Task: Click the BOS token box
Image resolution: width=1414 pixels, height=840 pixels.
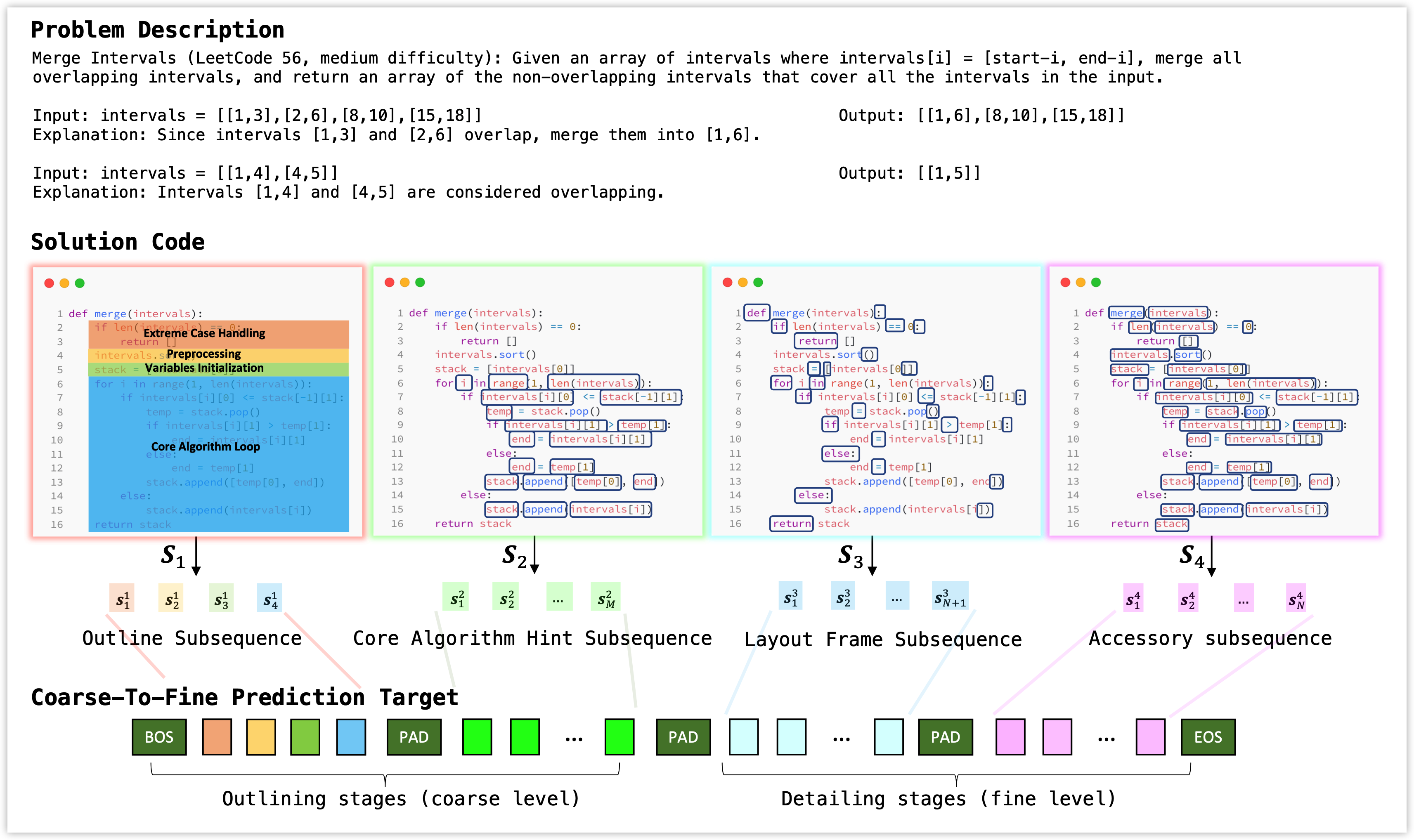Action: tap(159, 737)
